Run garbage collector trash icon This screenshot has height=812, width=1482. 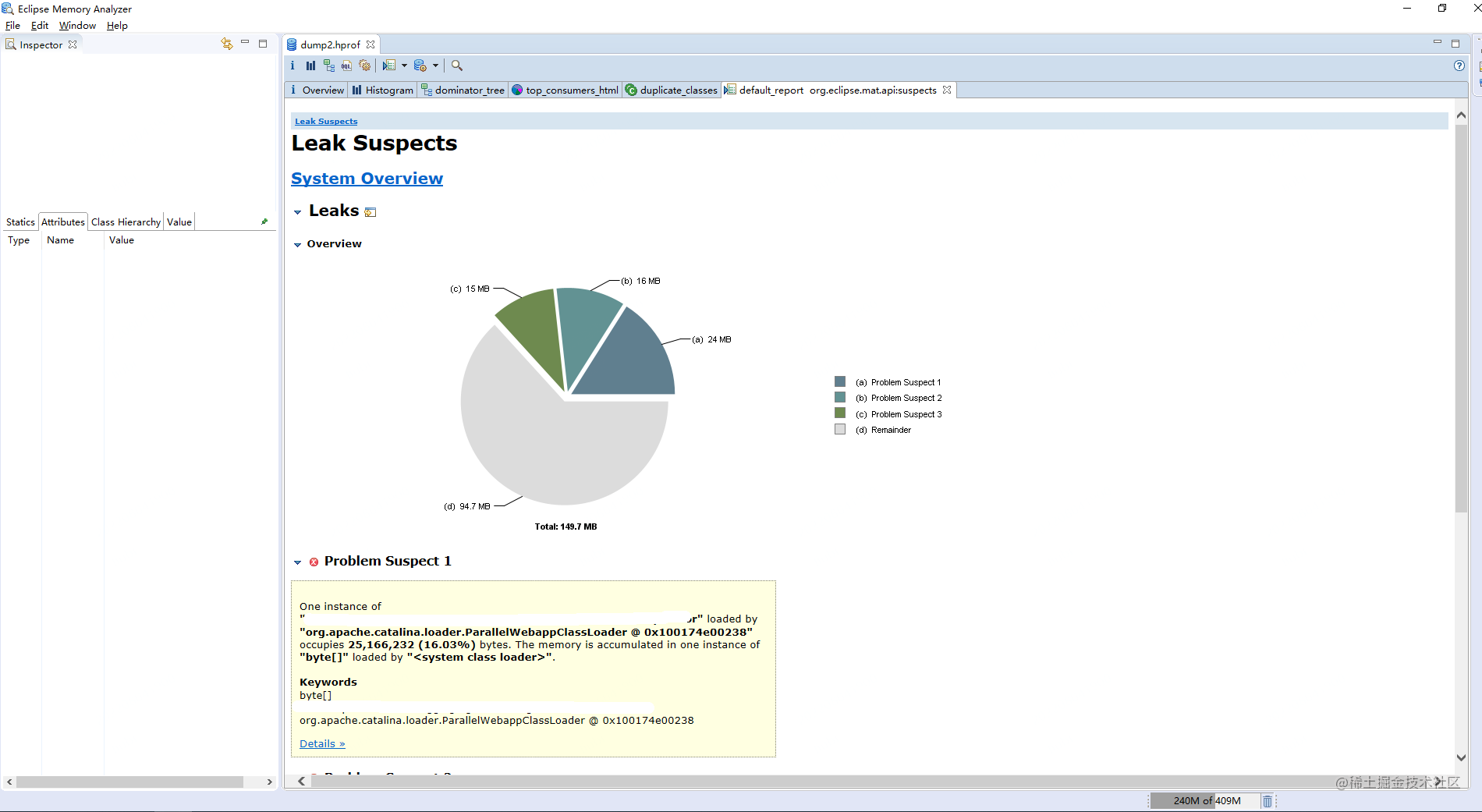[x=1267, y=801]
